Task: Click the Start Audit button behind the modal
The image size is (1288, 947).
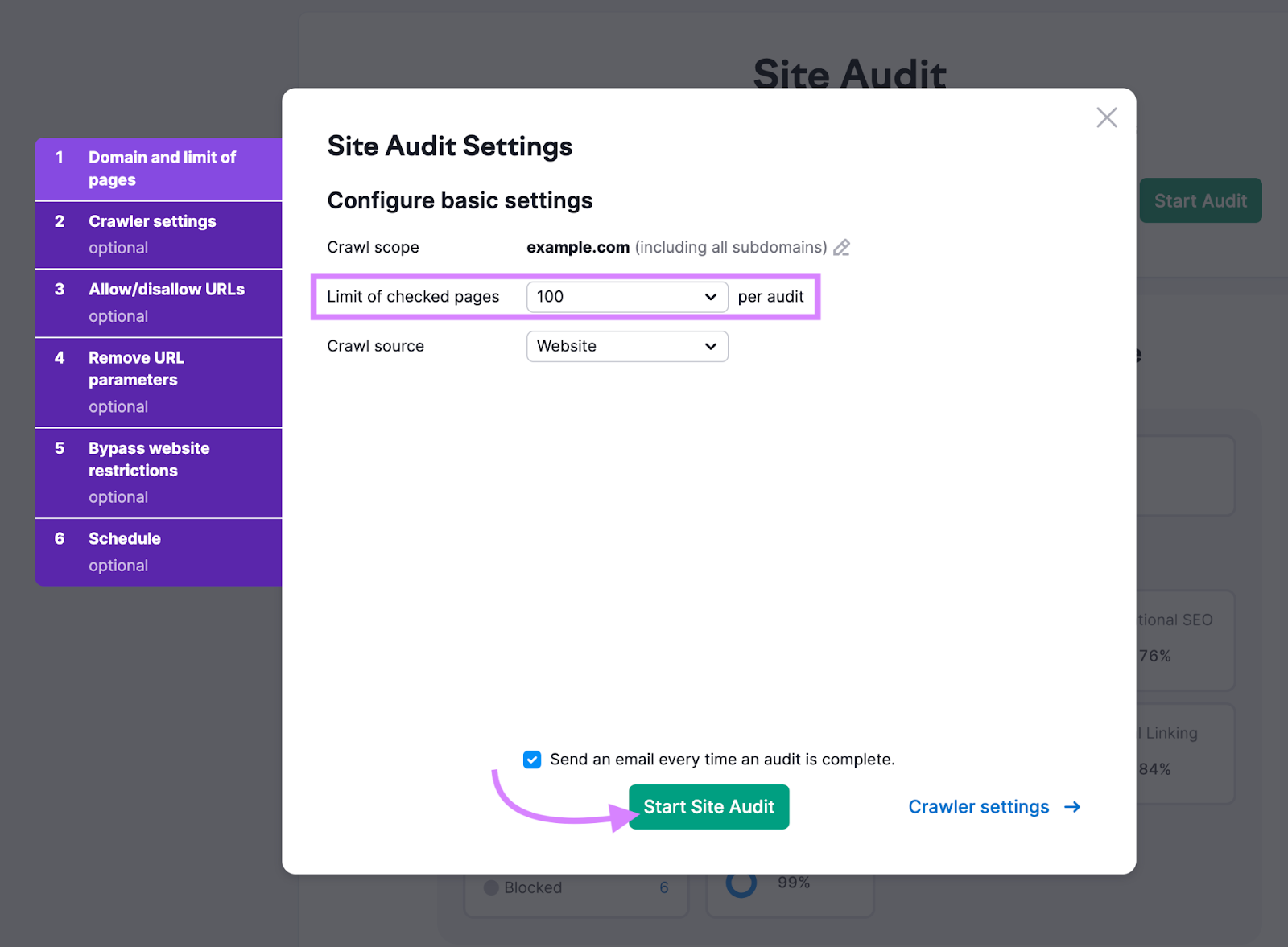Action: click(1200, 200)
